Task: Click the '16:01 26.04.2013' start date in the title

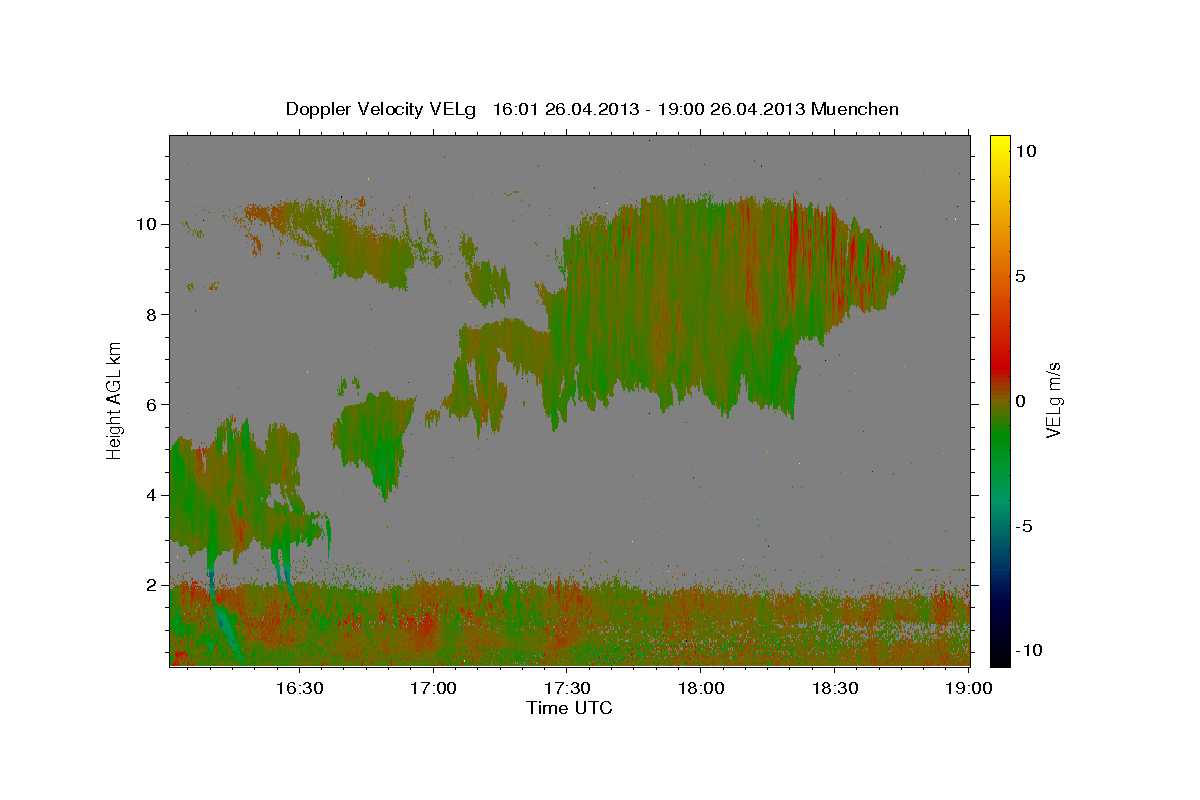Action: click(564, 109)
